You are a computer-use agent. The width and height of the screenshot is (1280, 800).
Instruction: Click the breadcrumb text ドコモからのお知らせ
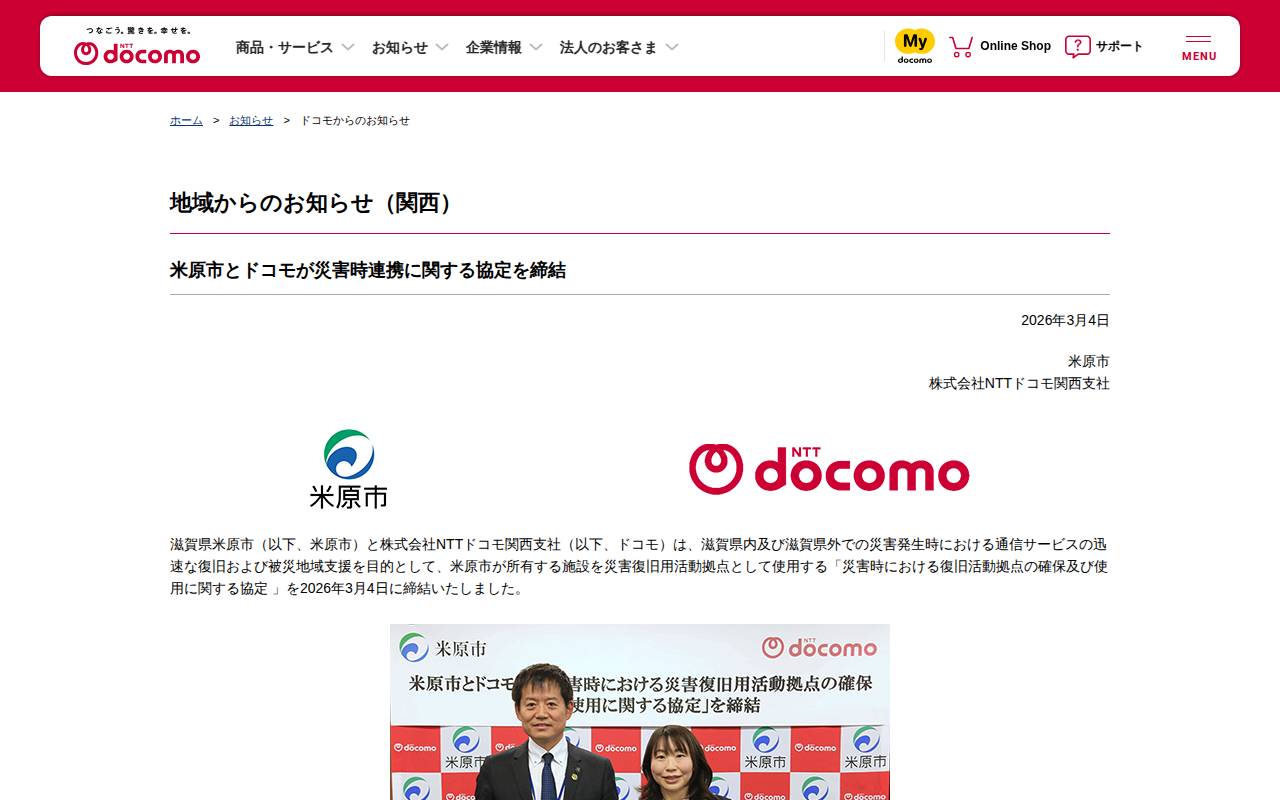click(355, 120)
